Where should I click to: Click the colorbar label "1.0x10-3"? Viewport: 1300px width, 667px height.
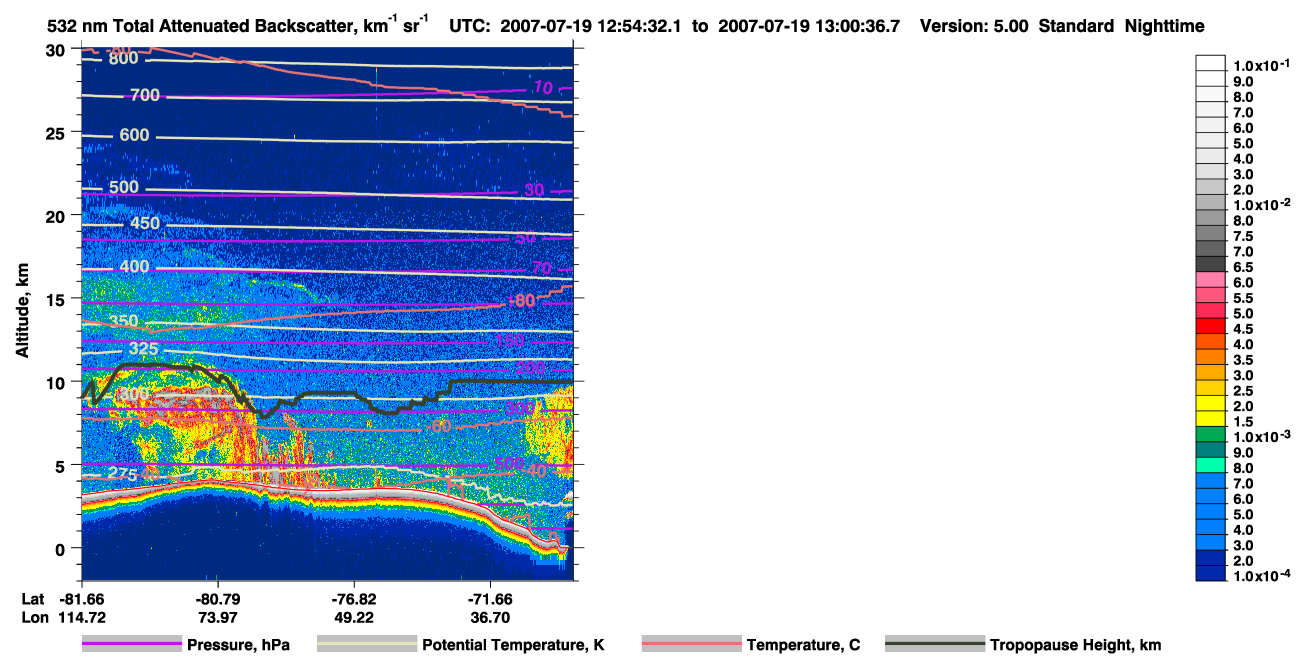(x=1261, y=436)
